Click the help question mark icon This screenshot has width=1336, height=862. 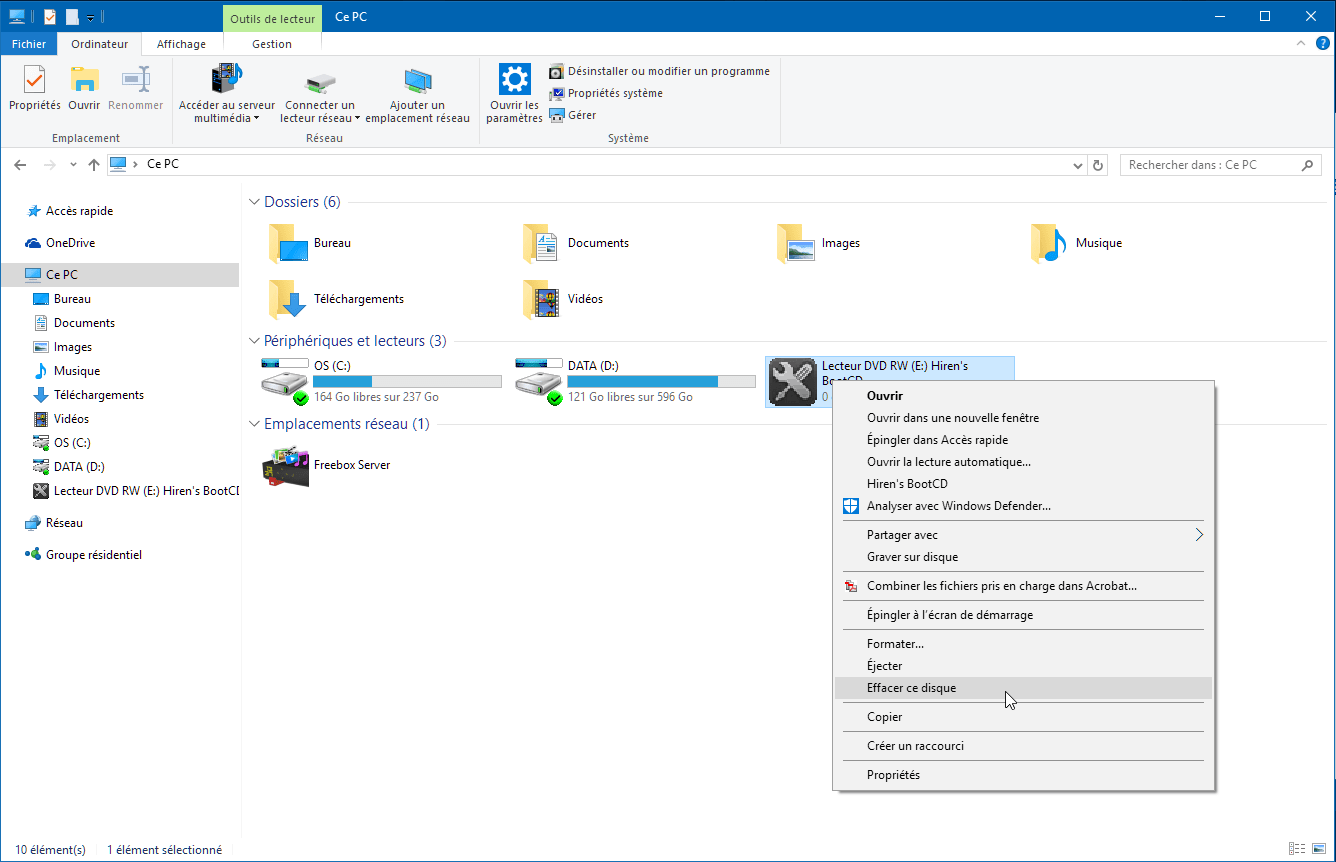[x=1322, y=44]
